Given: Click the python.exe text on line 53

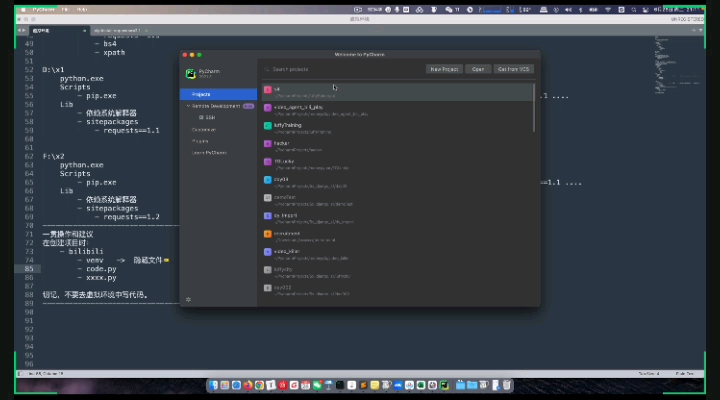Looking at the screenshot, I should [x=82, y=79].
